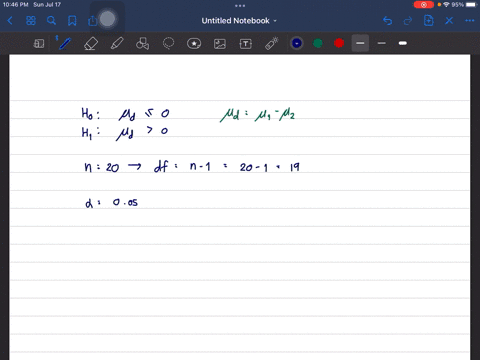
Task: Tap the handwritten 'α = 0.05' line
Action: pos(111,202)
